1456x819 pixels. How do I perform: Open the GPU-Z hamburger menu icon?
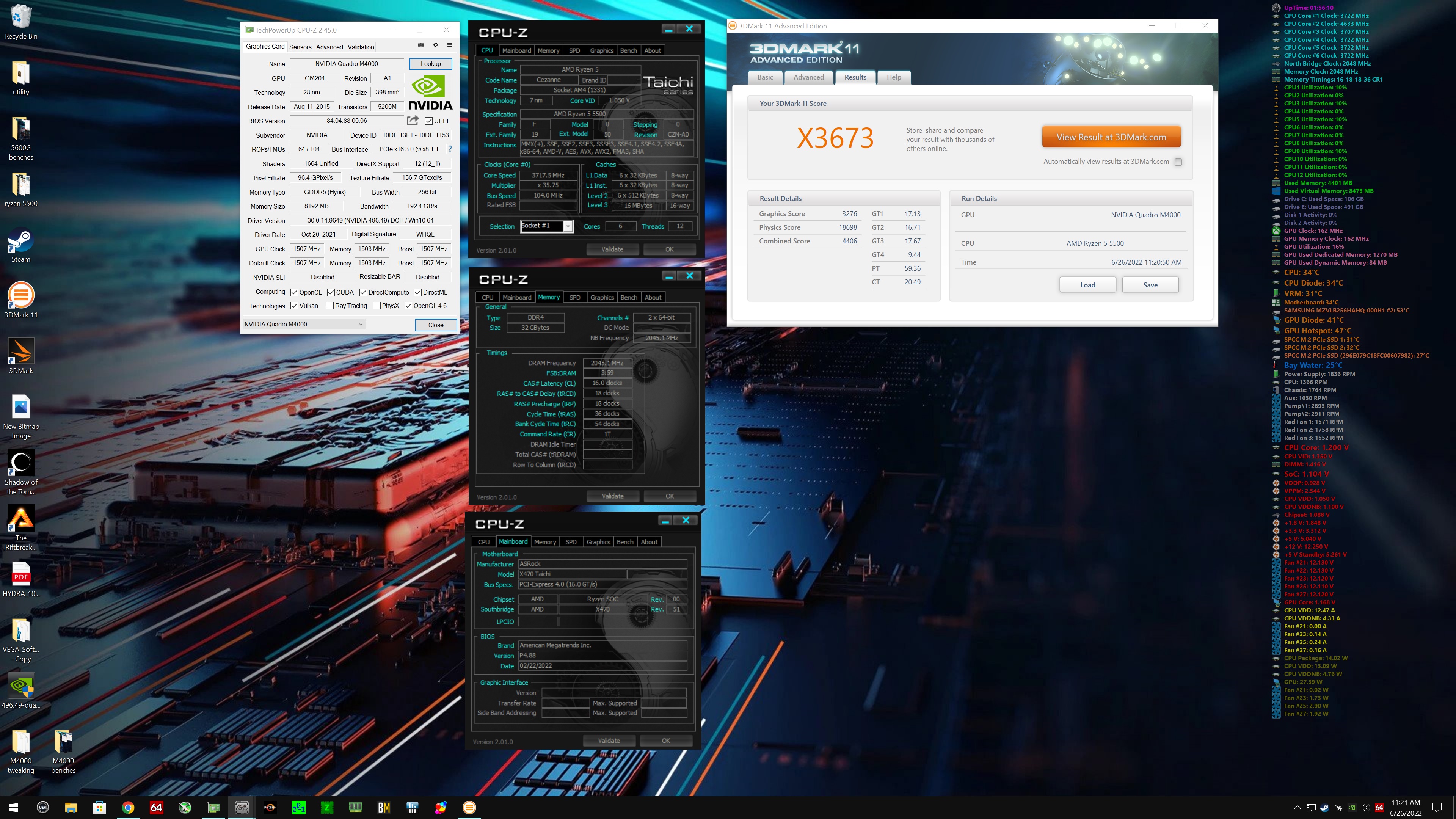tap(450, 45)
